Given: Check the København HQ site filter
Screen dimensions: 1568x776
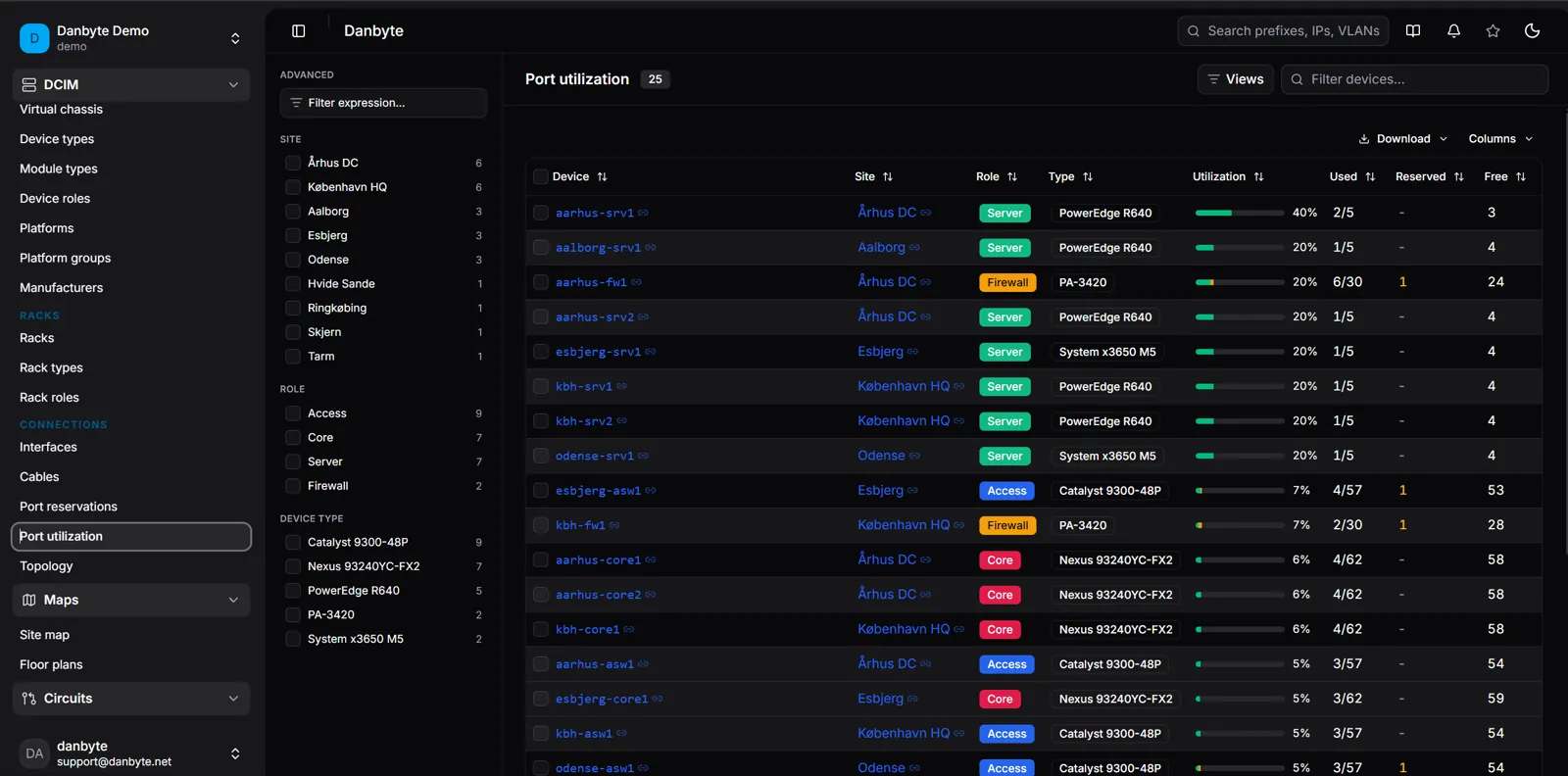Looking at the screenshot, I should 292,187.
